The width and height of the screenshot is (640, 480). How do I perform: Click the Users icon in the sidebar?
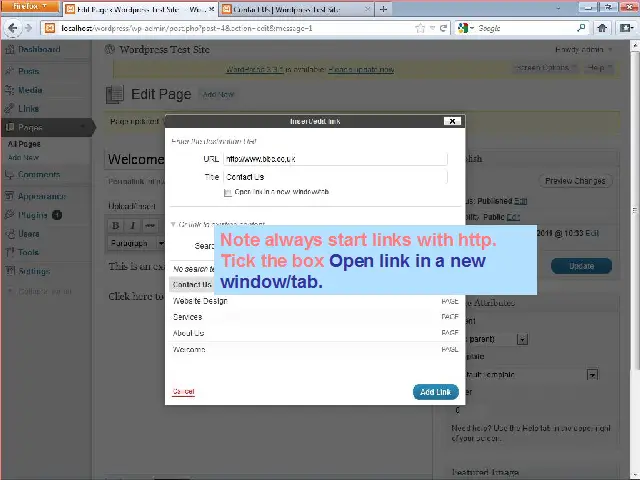point(10,234)
